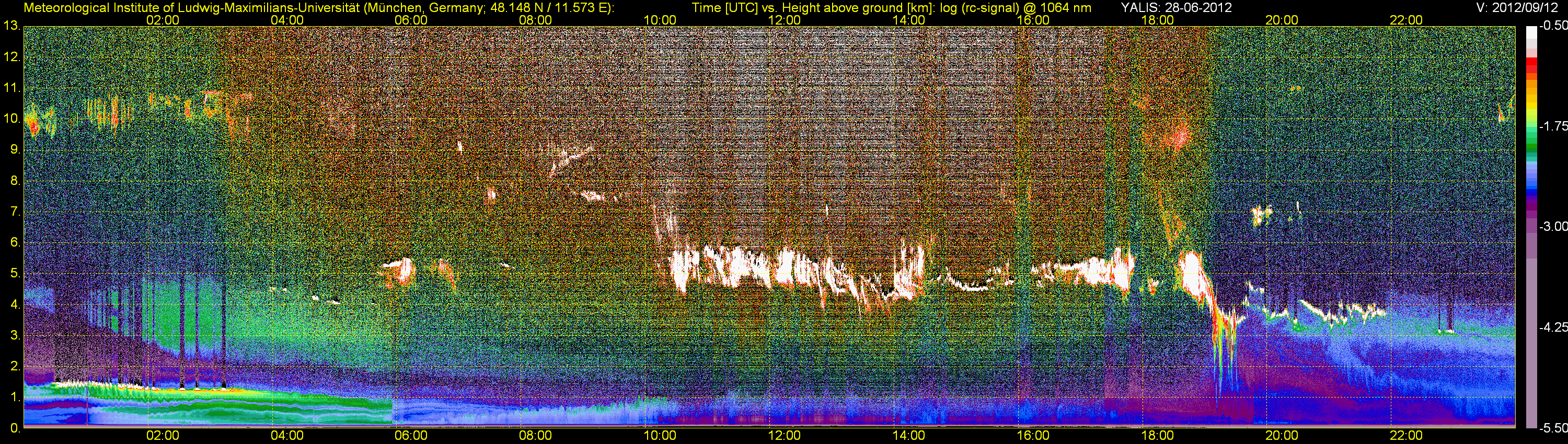Click the 12:00 label on bottom time axis
This screenshot has height=444, width=1568.
(784, 436)
